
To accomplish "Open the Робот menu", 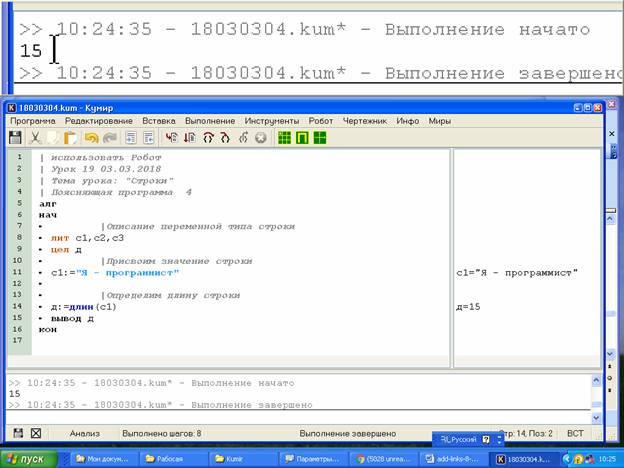I will pos(321,121).
